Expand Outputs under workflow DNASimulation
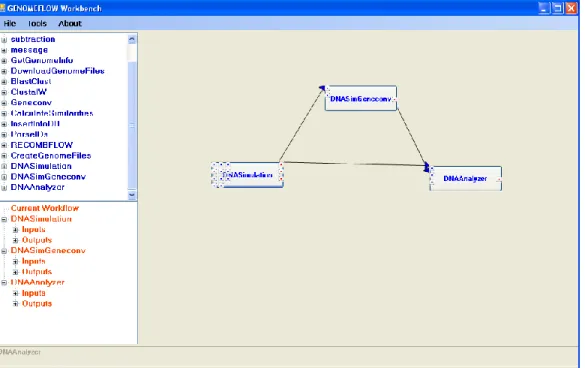585x368 pixels. click(15, 240)
